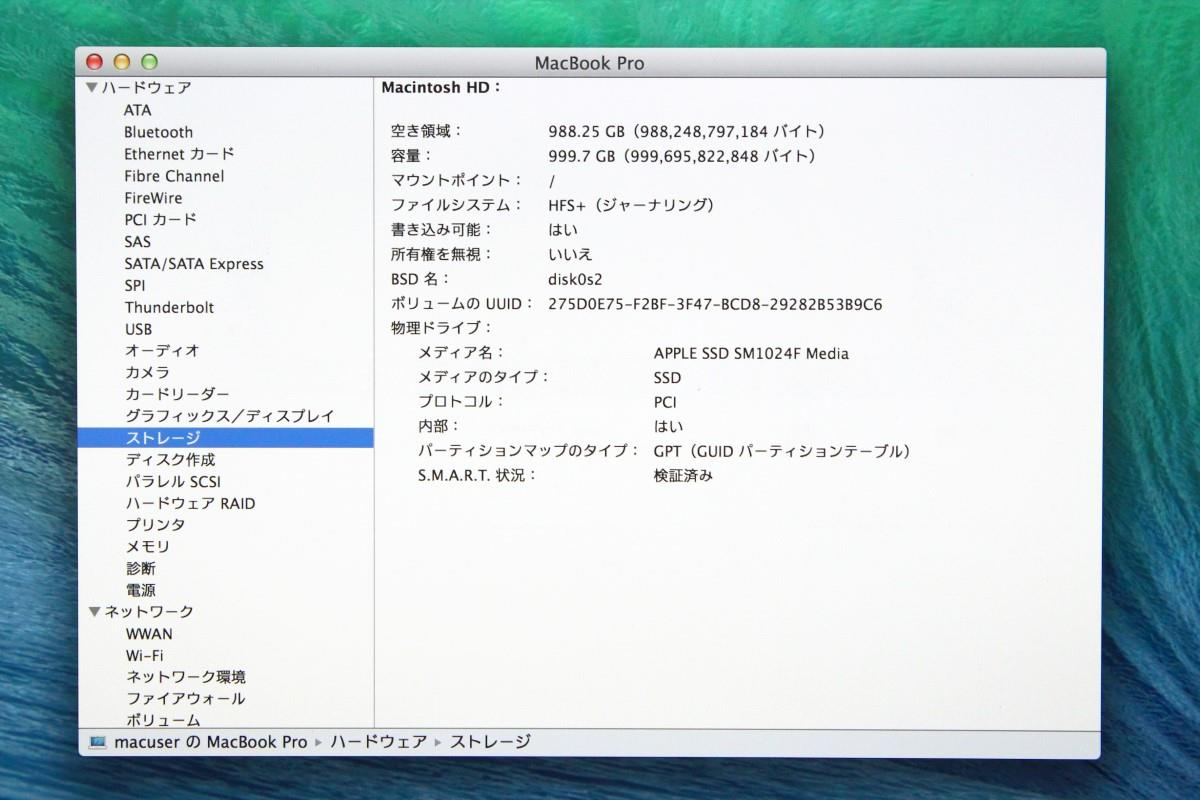Choose カメラ from the hardware list
The height and width of the screenshot is (800, 1200).
pos(147,373)
